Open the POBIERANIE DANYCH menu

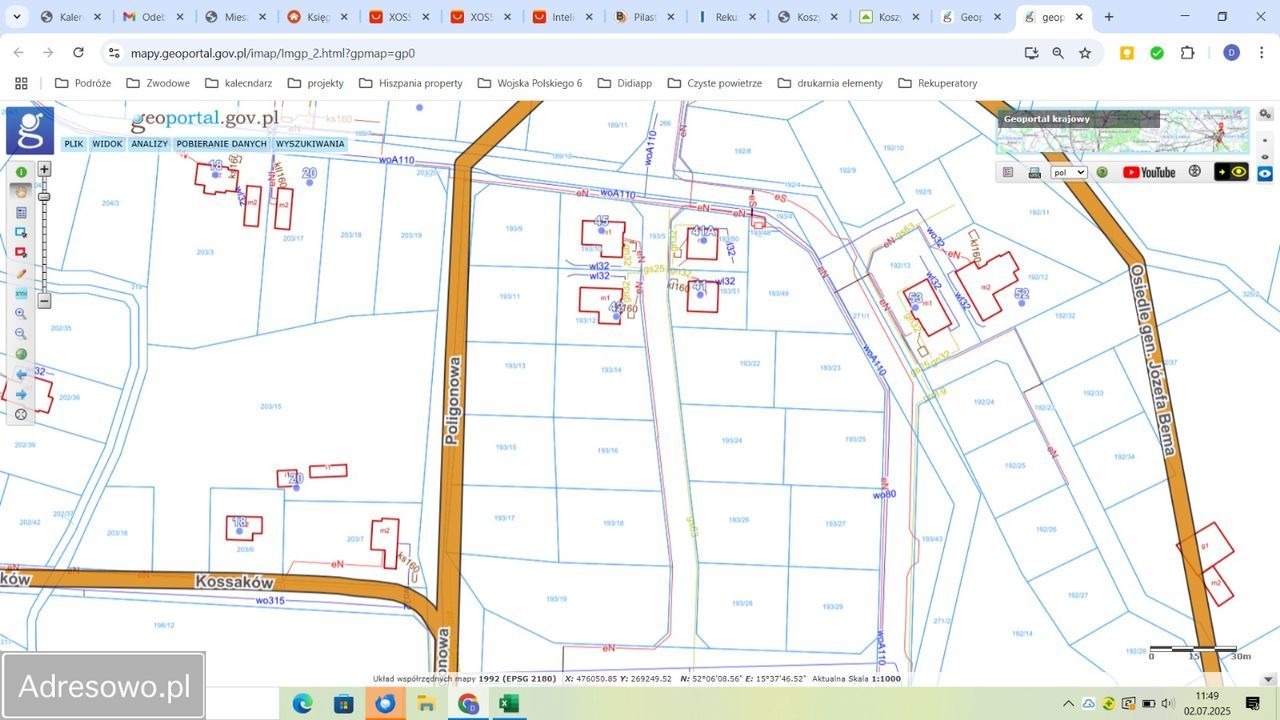(222, 144)
